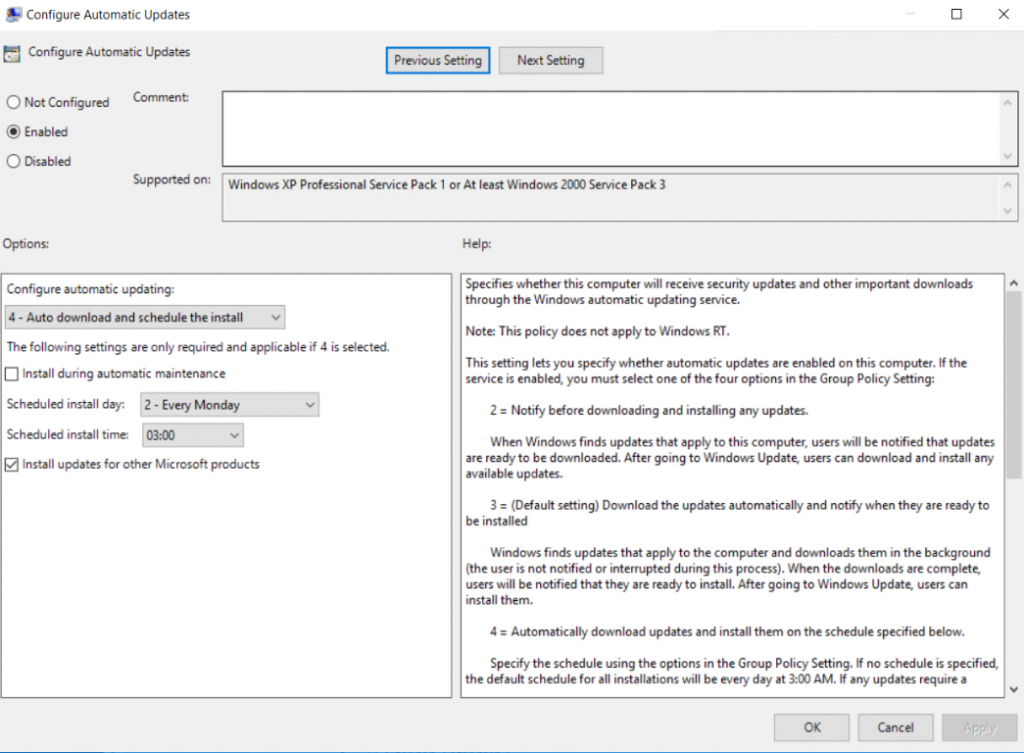Open Configure automatic updating dropdown

145,318
